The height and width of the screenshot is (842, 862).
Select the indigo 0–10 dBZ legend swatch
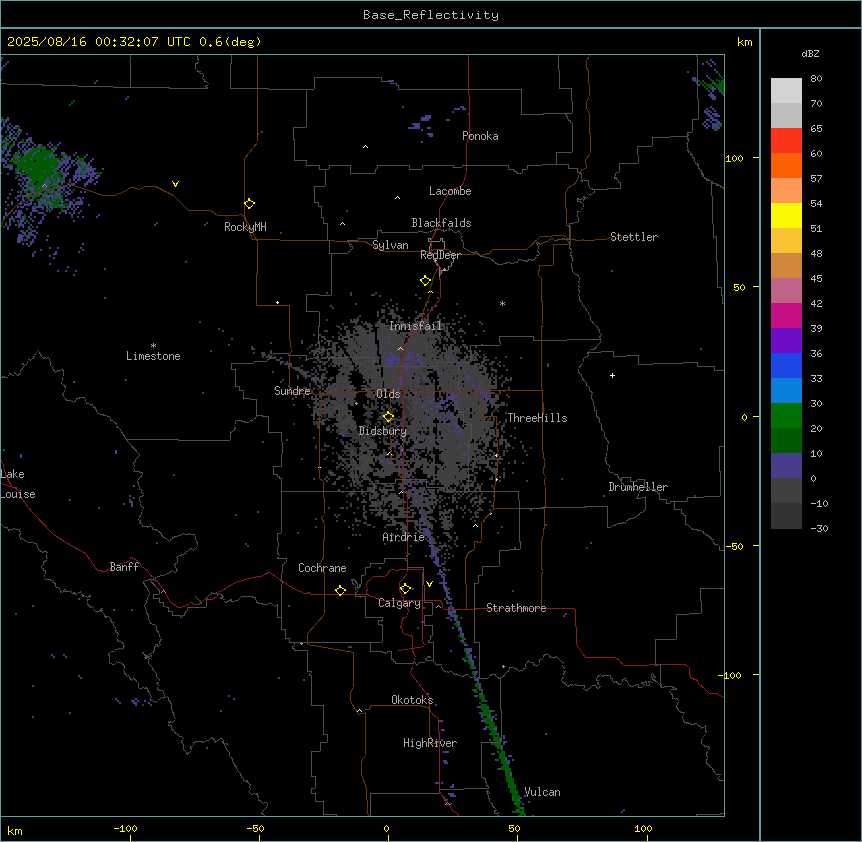click(786, 466)
